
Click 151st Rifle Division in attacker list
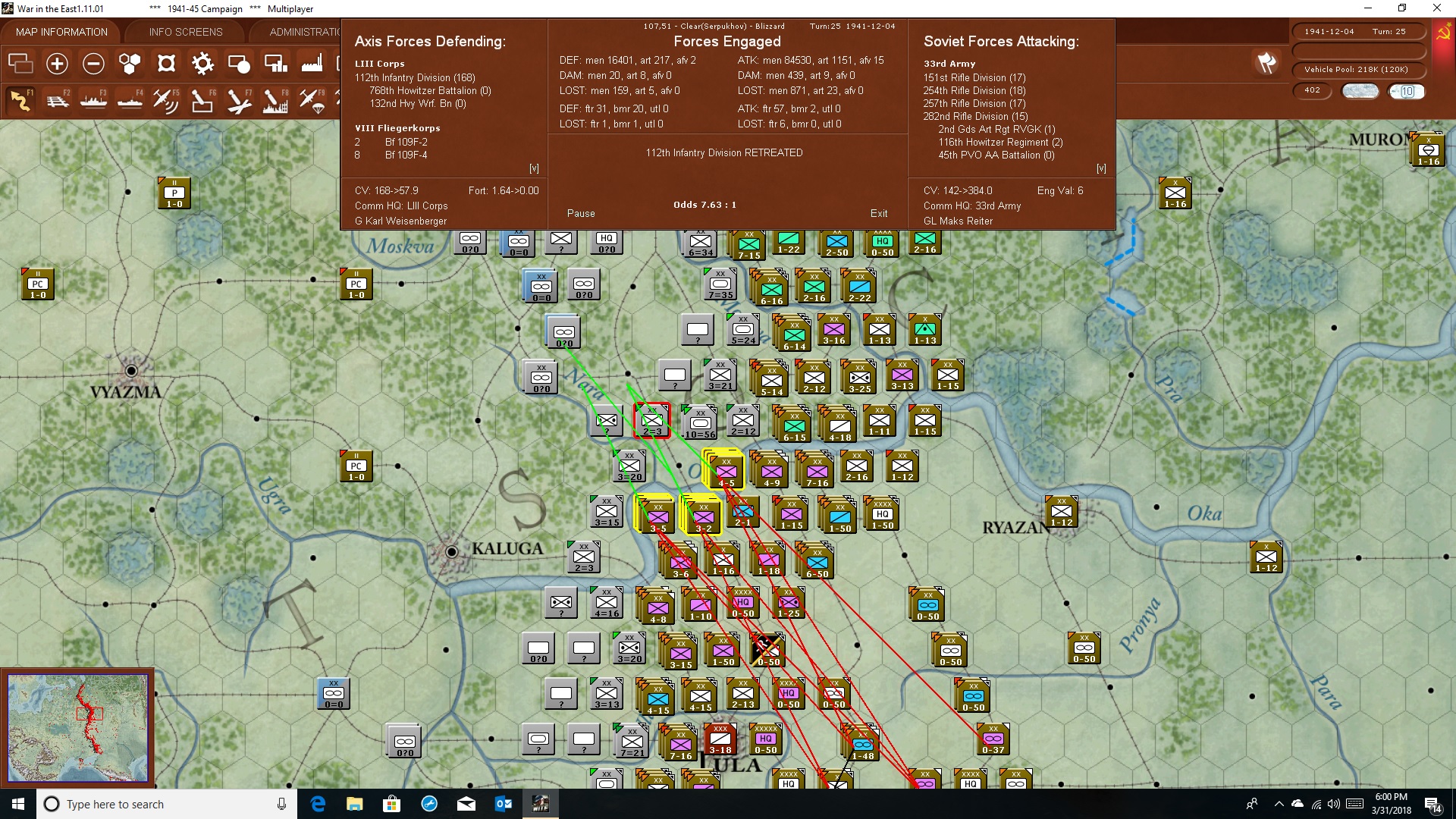click(x=974, y=77)
